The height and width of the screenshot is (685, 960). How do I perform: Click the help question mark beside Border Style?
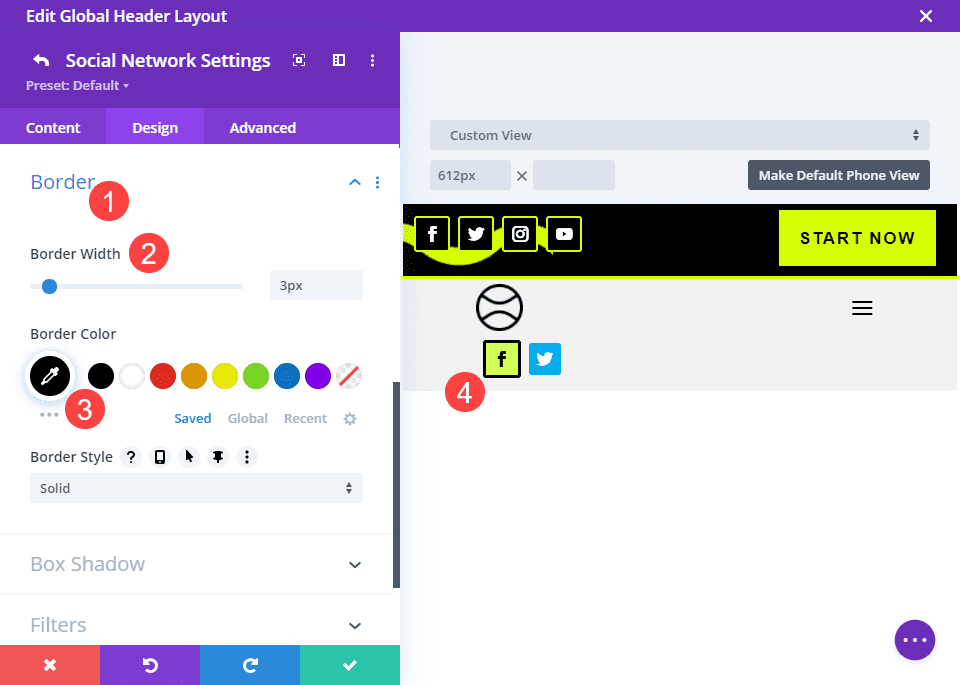[131, 457]
